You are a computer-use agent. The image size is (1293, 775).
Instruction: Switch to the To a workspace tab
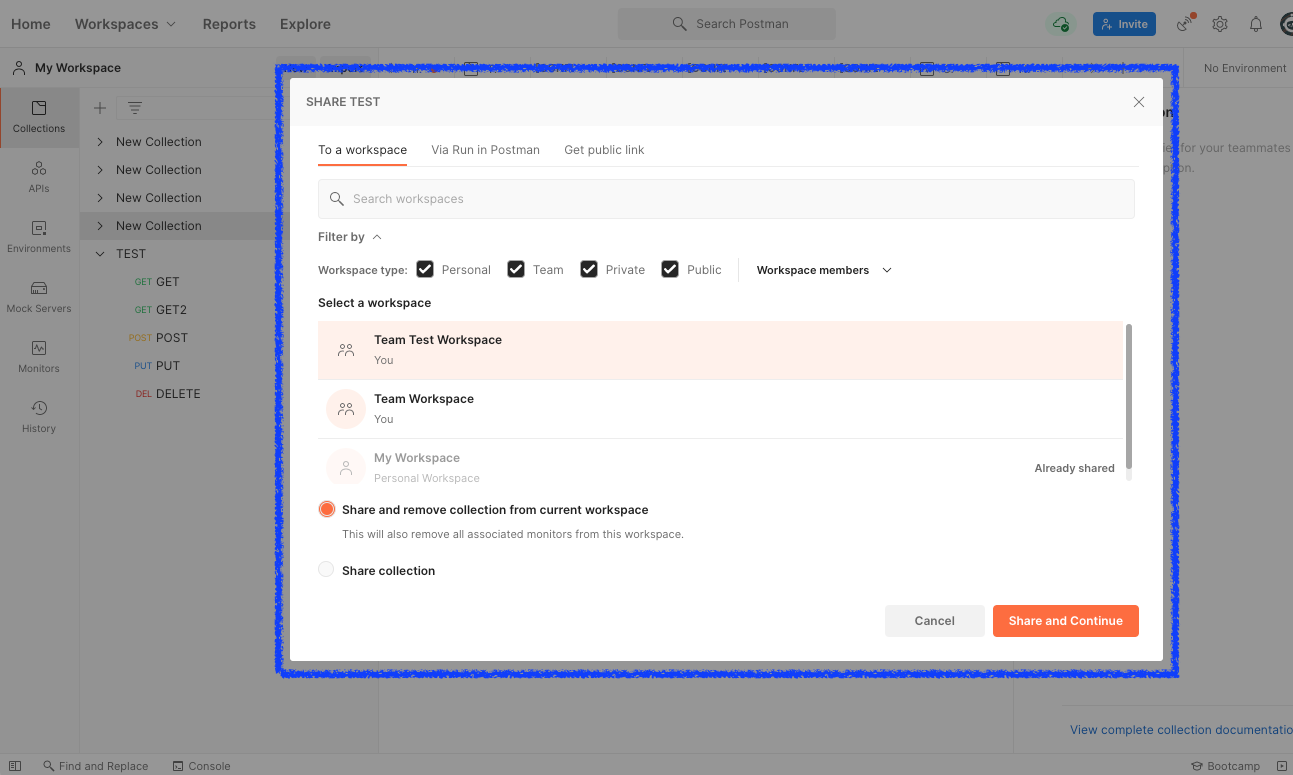pos(362,150)
